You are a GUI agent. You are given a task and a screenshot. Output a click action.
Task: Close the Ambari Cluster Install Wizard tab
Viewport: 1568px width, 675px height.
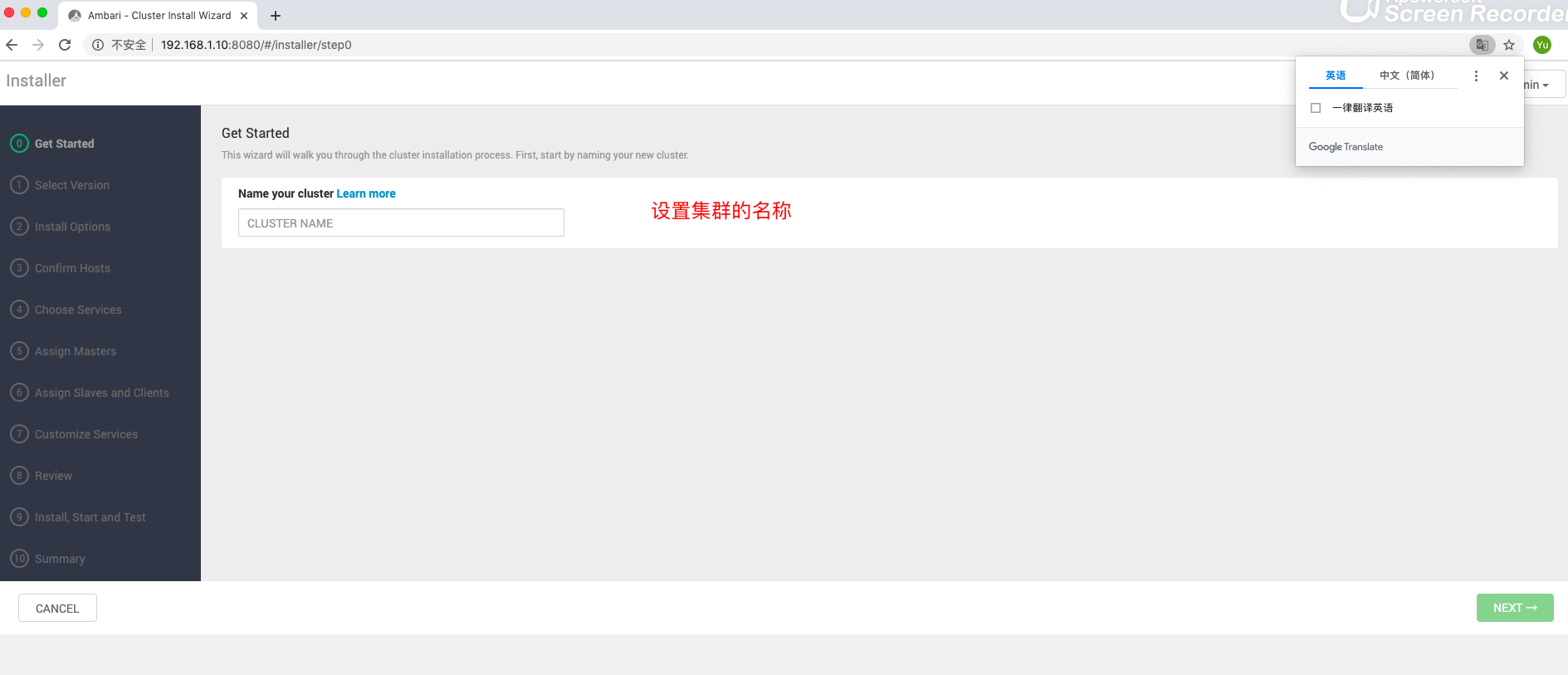coord(244,16)
